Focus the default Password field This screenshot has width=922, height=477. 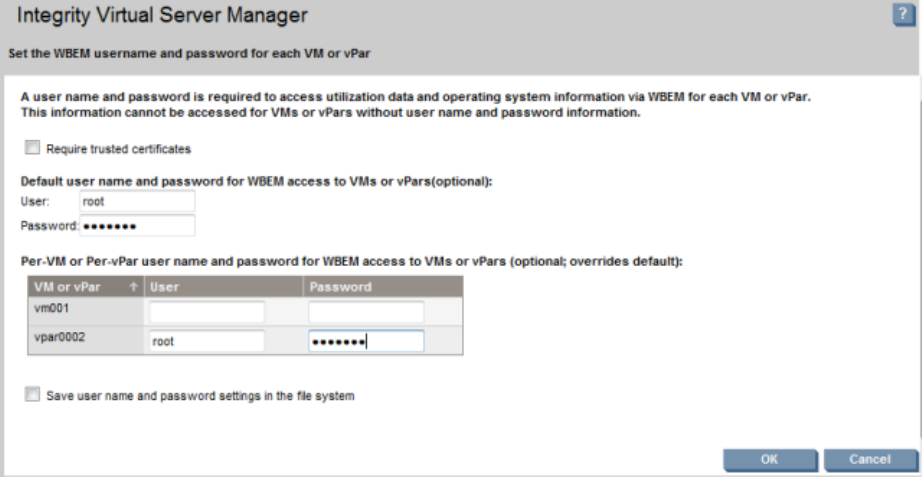pyautogui.click(x=136, y=226)
